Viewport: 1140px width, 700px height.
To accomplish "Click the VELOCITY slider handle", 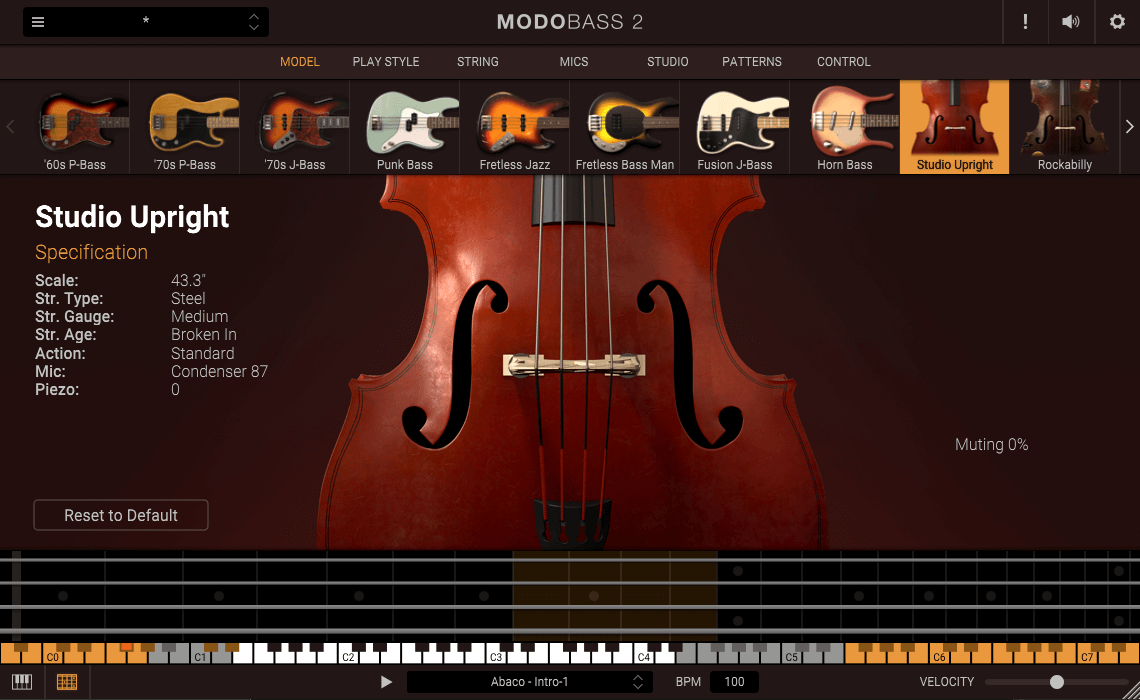I will [x=1056, y=682].
